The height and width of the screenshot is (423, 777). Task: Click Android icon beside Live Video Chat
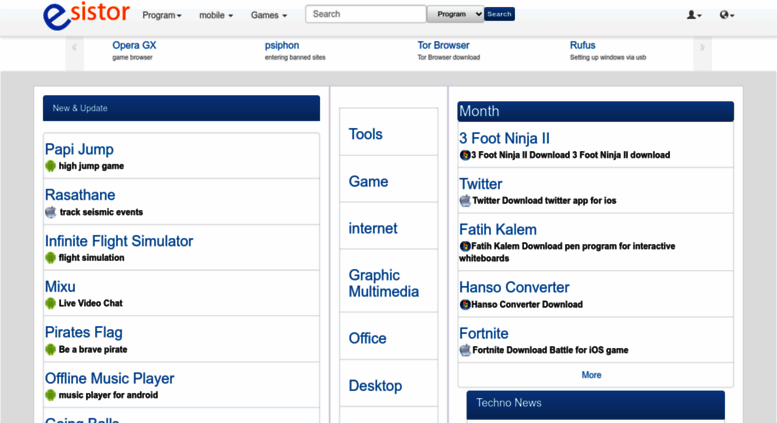point(51,303)
